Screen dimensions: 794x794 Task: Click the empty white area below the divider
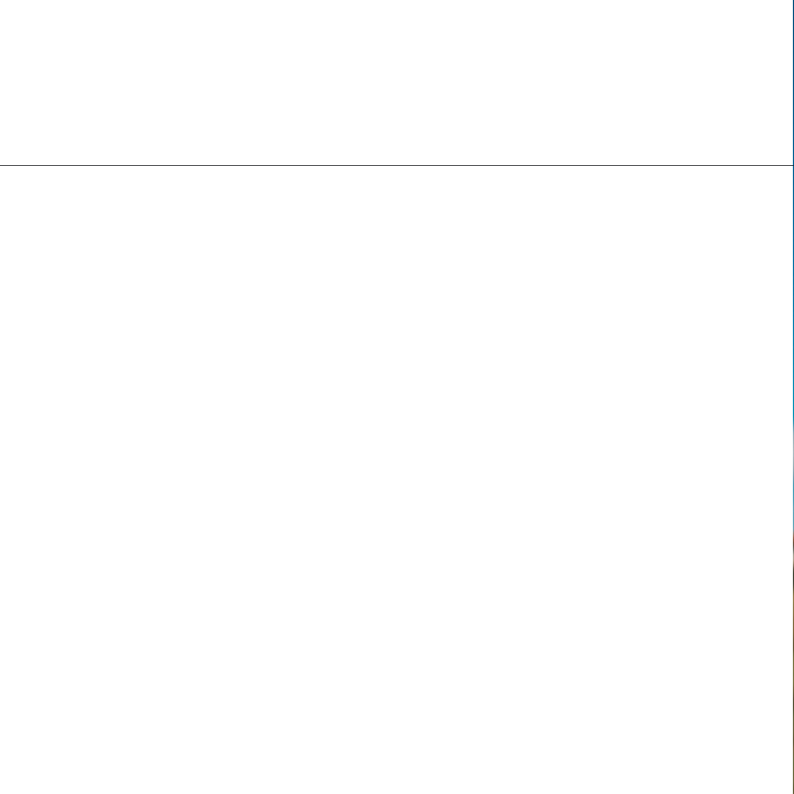[x=396, y=480]
